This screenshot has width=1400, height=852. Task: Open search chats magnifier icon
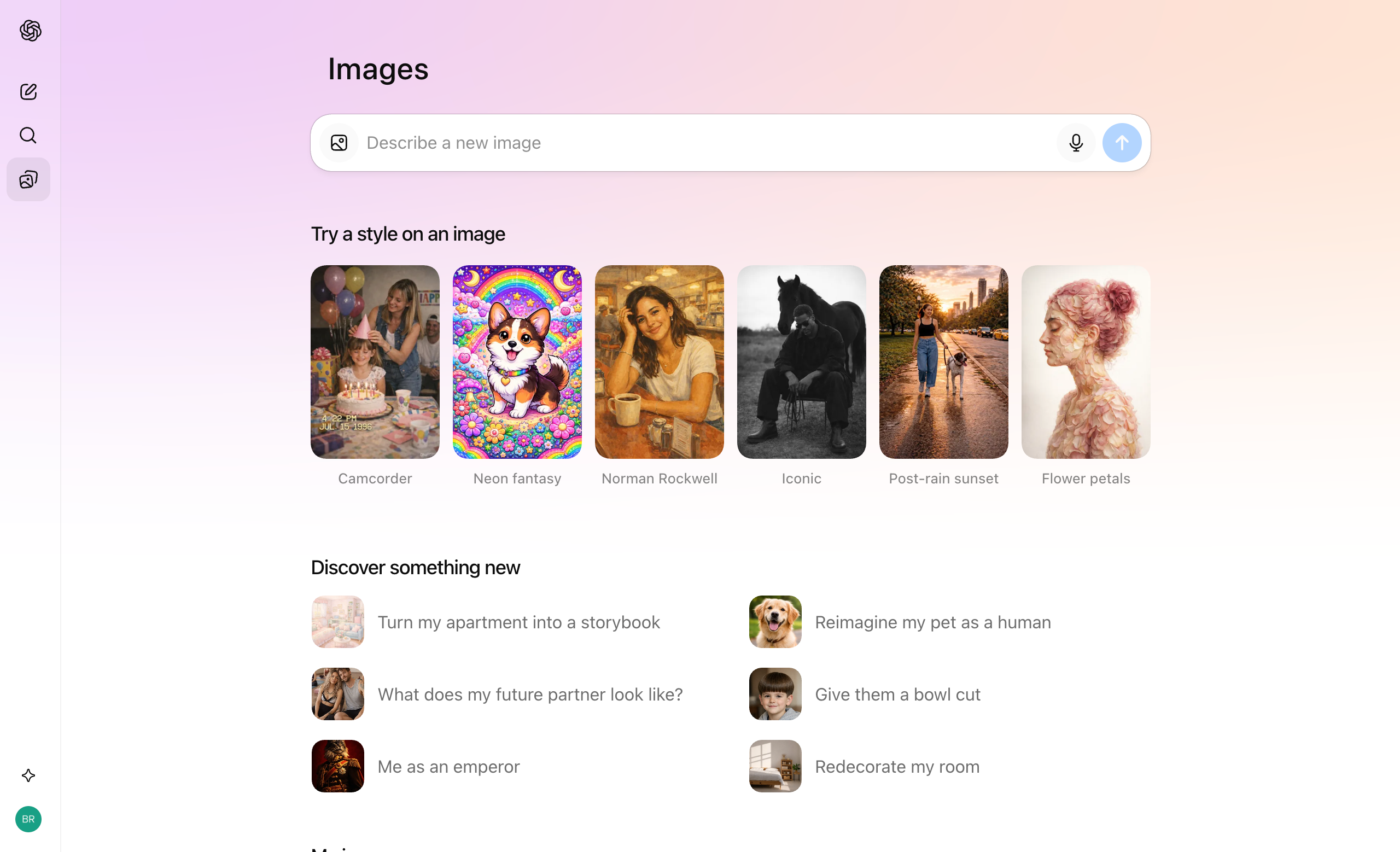(28, 135)
